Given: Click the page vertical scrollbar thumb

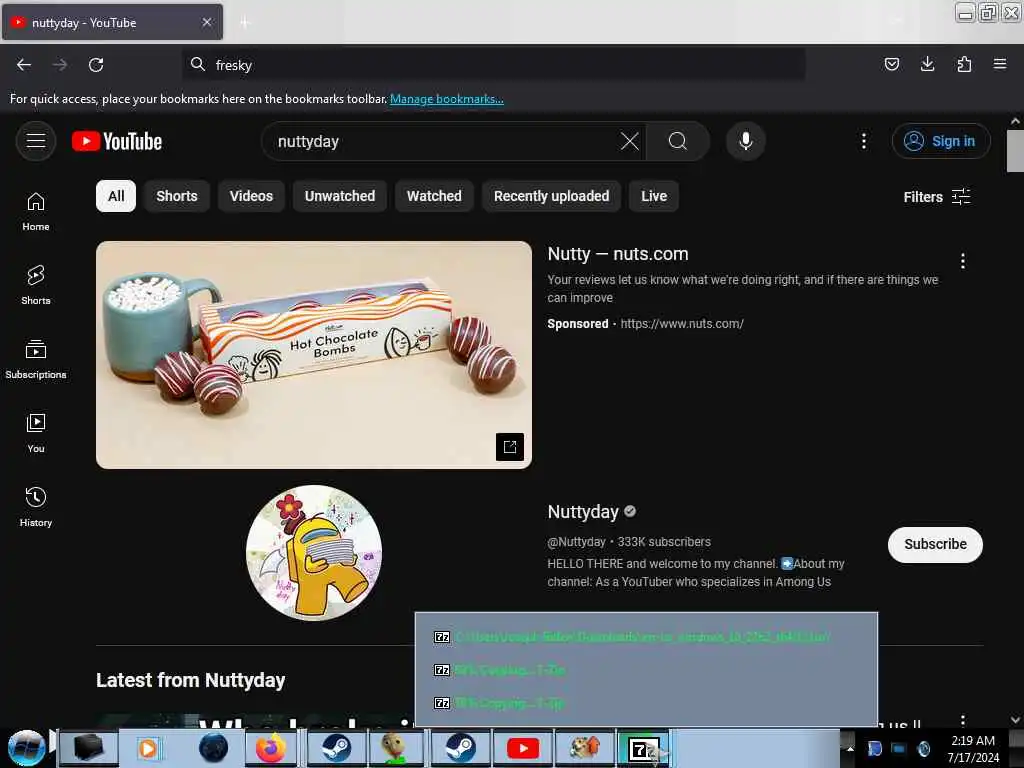Looking at the screenshot, I should click(1015, 151).
